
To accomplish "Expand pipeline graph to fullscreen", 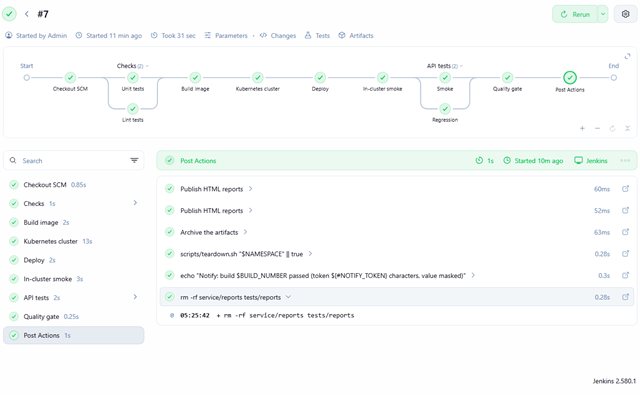I will point(627,56).
